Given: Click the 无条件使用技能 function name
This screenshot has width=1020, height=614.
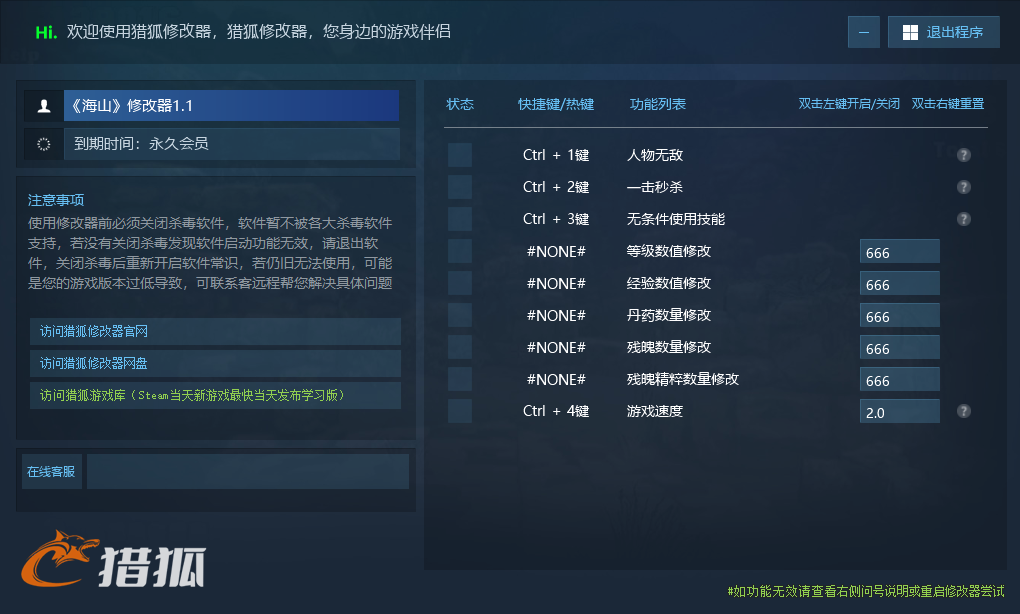Looking at the screenshot, I should 675,219.
